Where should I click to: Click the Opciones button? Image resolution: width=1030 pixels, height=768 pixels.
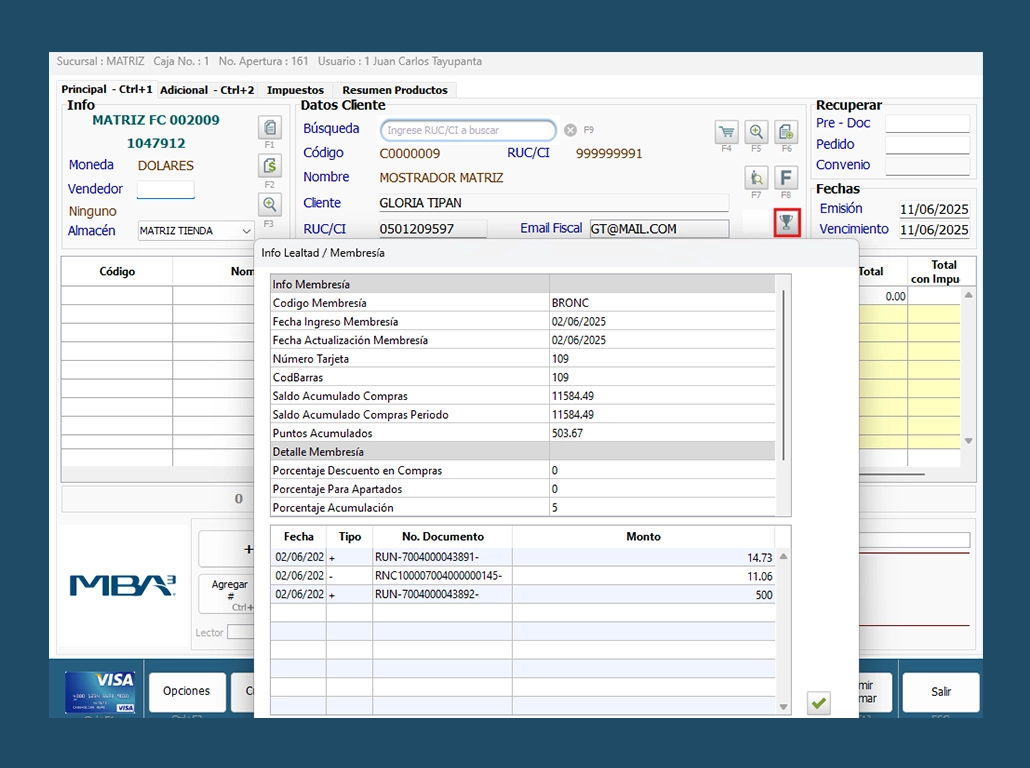(187, 691)
